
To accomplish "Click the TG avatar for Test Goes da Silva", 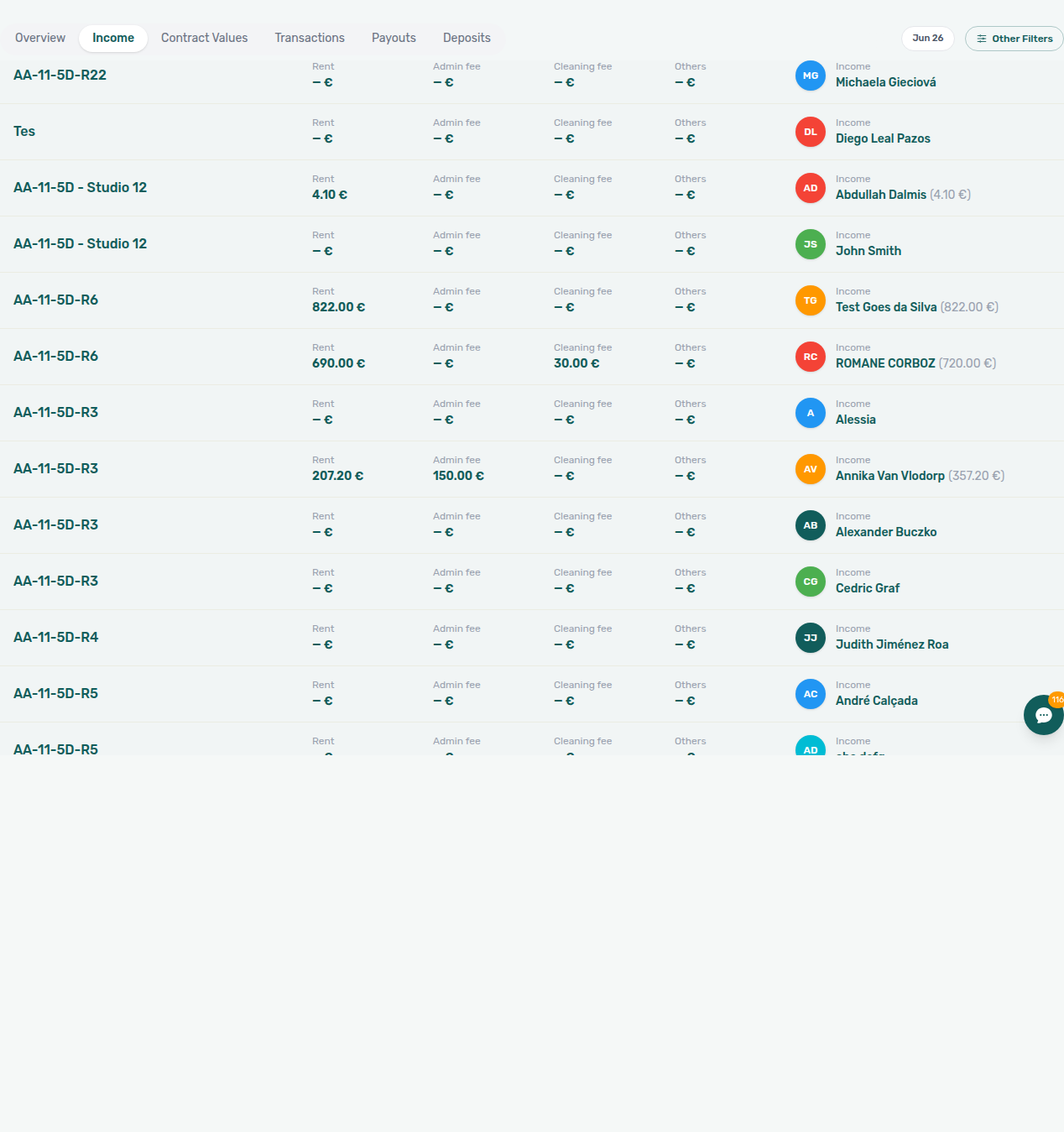I will (811, 300).
